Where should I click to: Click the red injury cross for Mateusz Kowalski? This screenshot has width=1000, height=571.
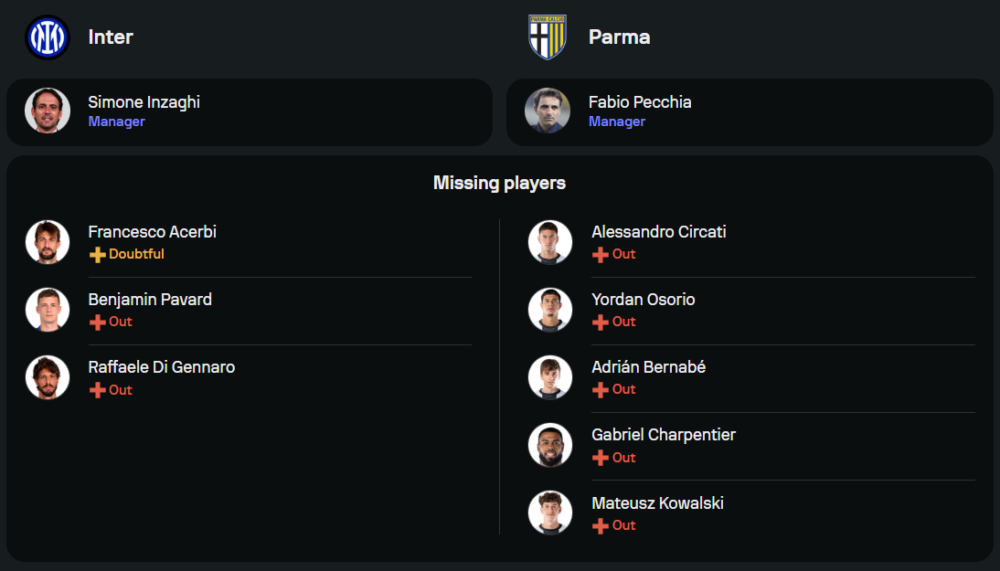coord(600,526)
